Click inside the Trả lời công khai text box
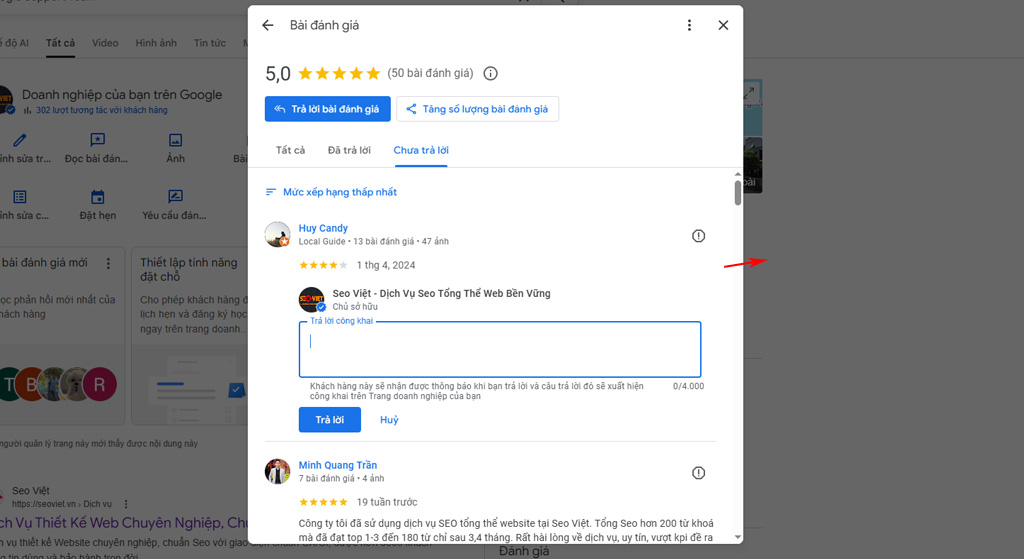Viewport: 1024px width, 559px height. pyautogui.click(x=500, y=349)
